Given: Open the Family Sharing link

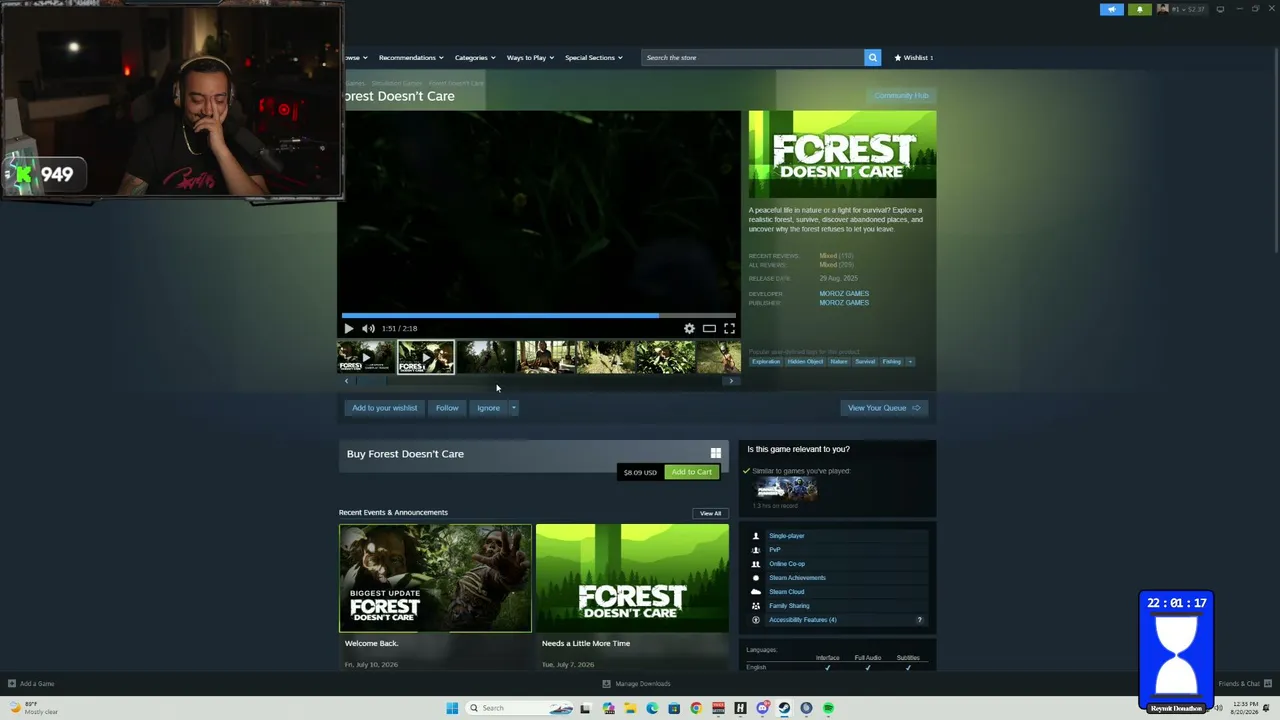Looking at the screenshot, I should click(789, 606).
